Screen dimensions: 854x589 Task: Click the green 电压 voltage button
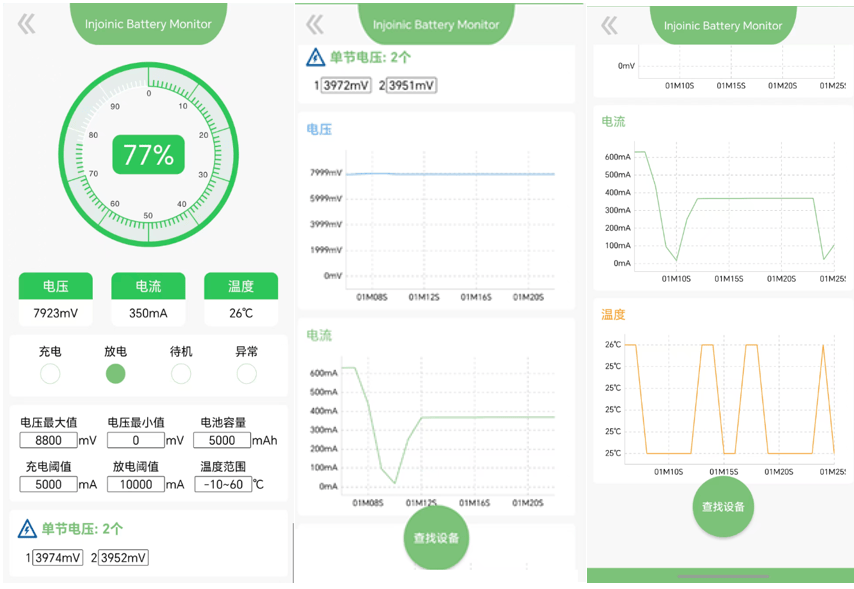(x=55, y=287)
